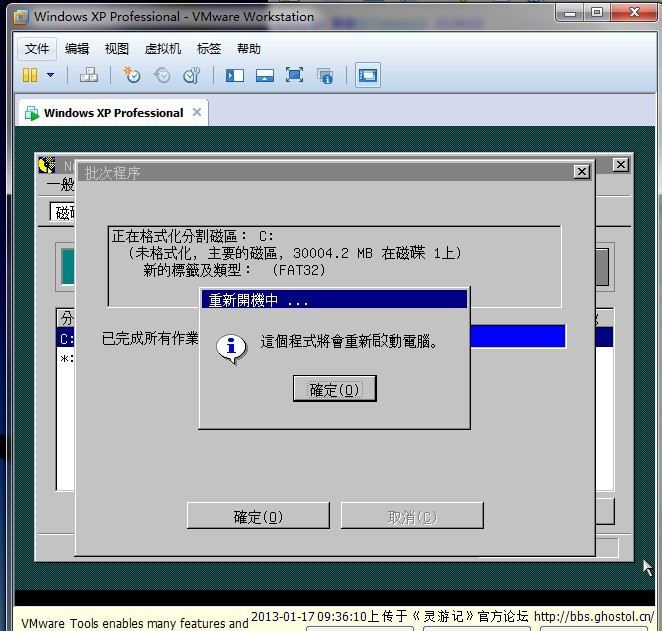662x631 pixels.
Task: Click the console view toolbar icon
Action: pyautogui.click(x=367, y=75)
